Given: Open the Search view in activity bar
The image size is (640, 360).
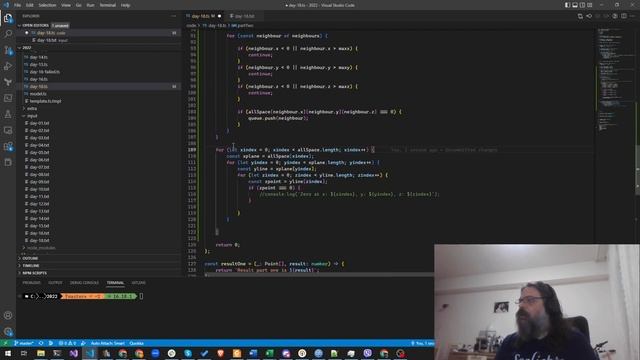Looking at the screenshot, I should click(x=8, y=34).
